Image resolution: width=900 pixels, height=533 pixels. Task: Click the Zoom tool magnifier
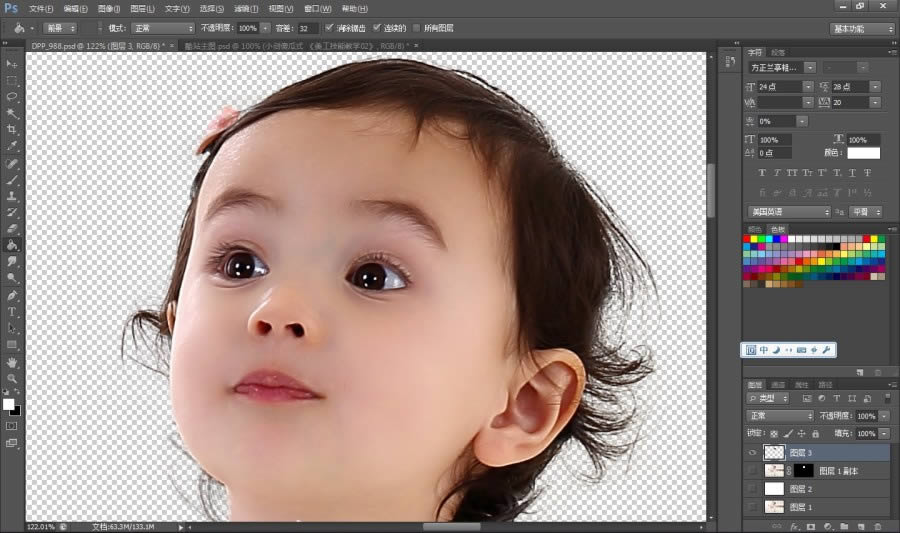click(12, 378)
